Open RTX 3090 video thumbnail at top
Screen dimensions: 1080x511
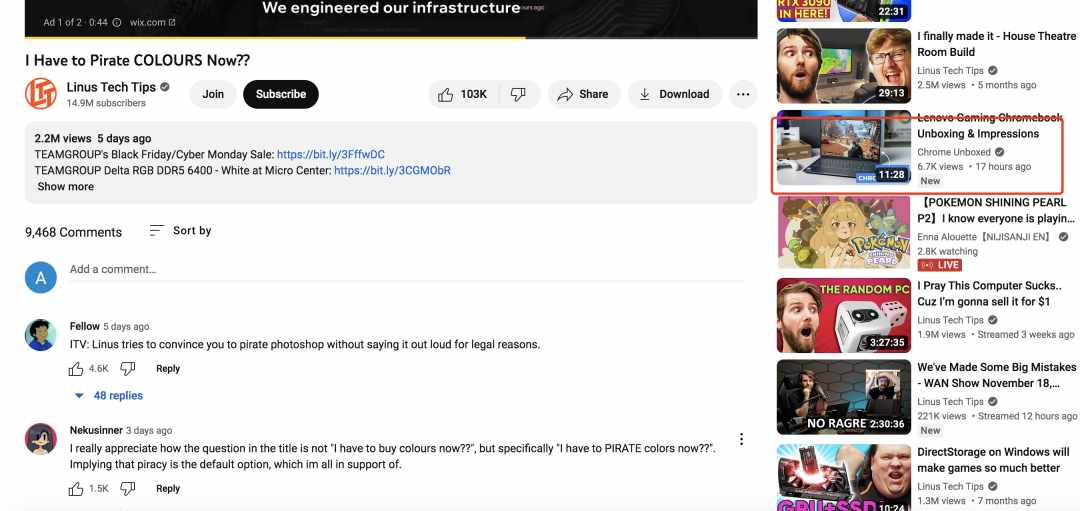[844, 10]
